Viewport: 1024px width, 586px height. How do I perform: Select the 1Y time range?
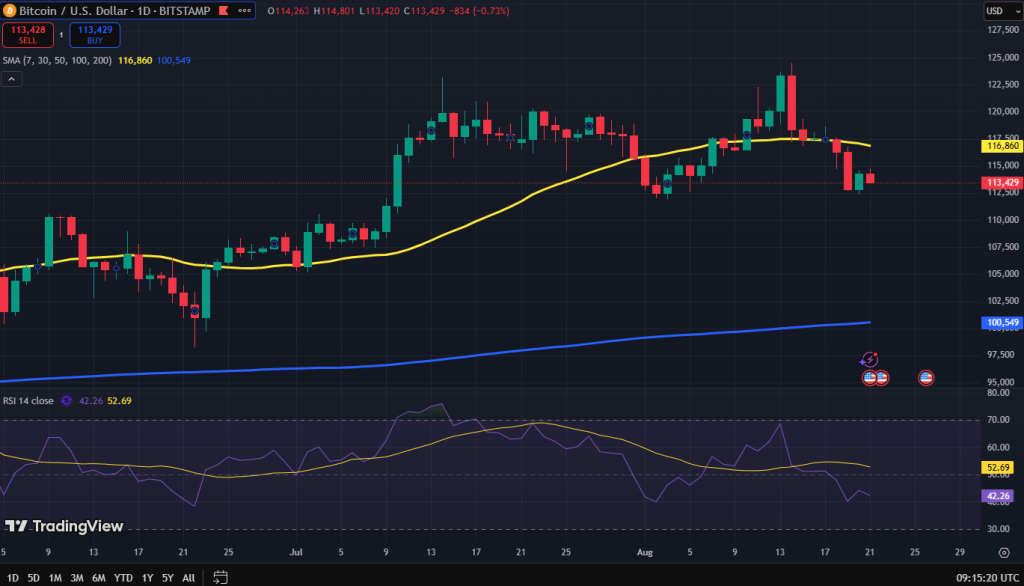click(148, 578)
